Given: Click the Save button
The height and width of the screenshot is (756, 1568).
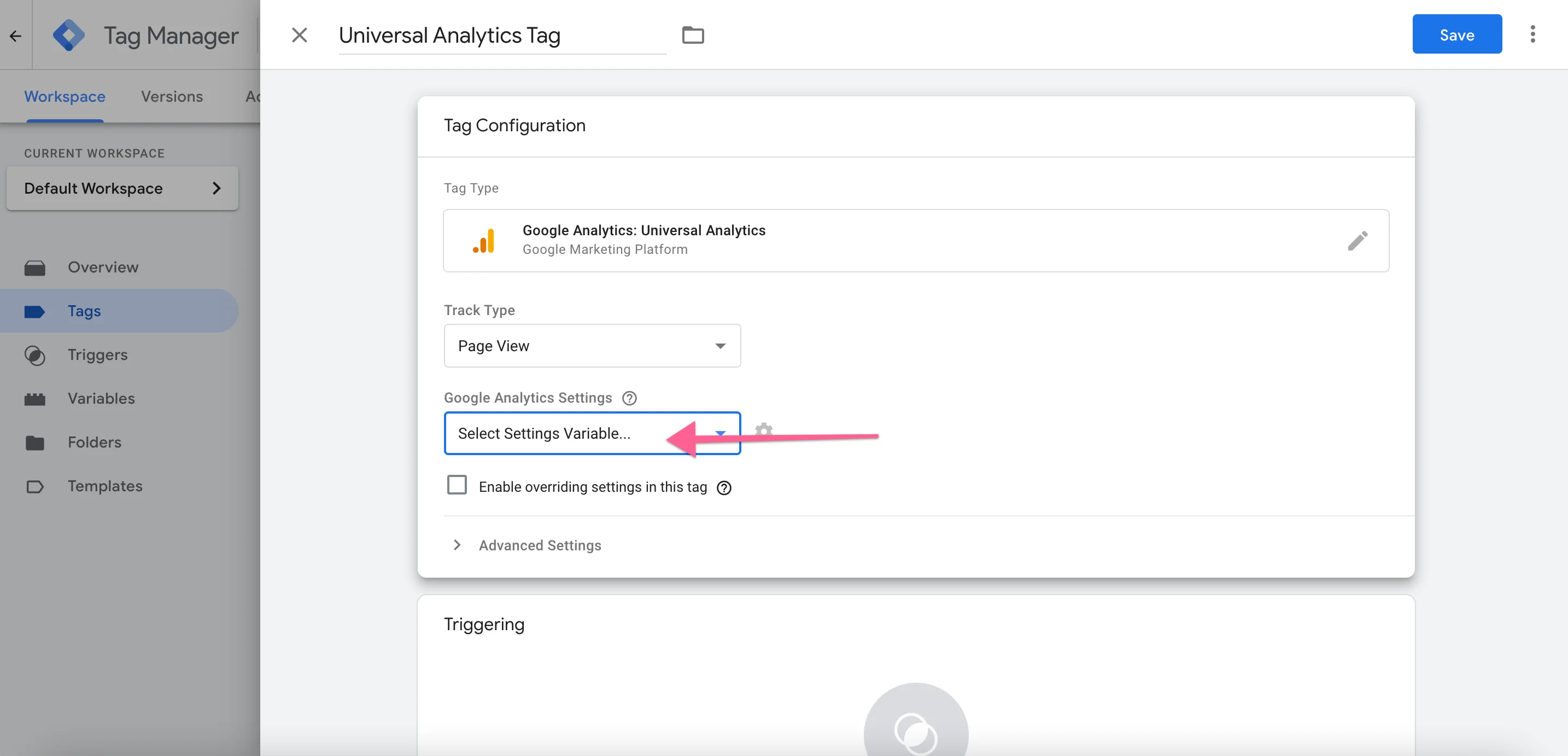Looking at the screenshot, I should tap(1457, 34).
